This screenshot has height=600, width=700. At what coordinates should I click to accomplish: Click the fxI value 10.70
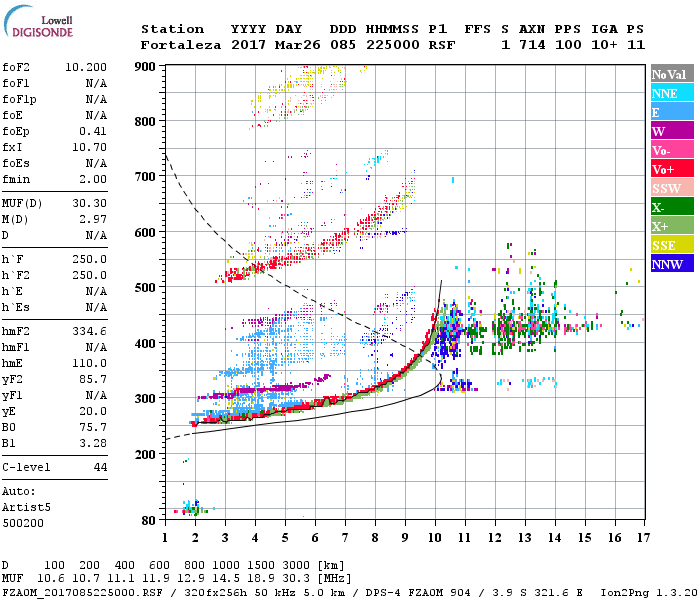click(89, 147)
